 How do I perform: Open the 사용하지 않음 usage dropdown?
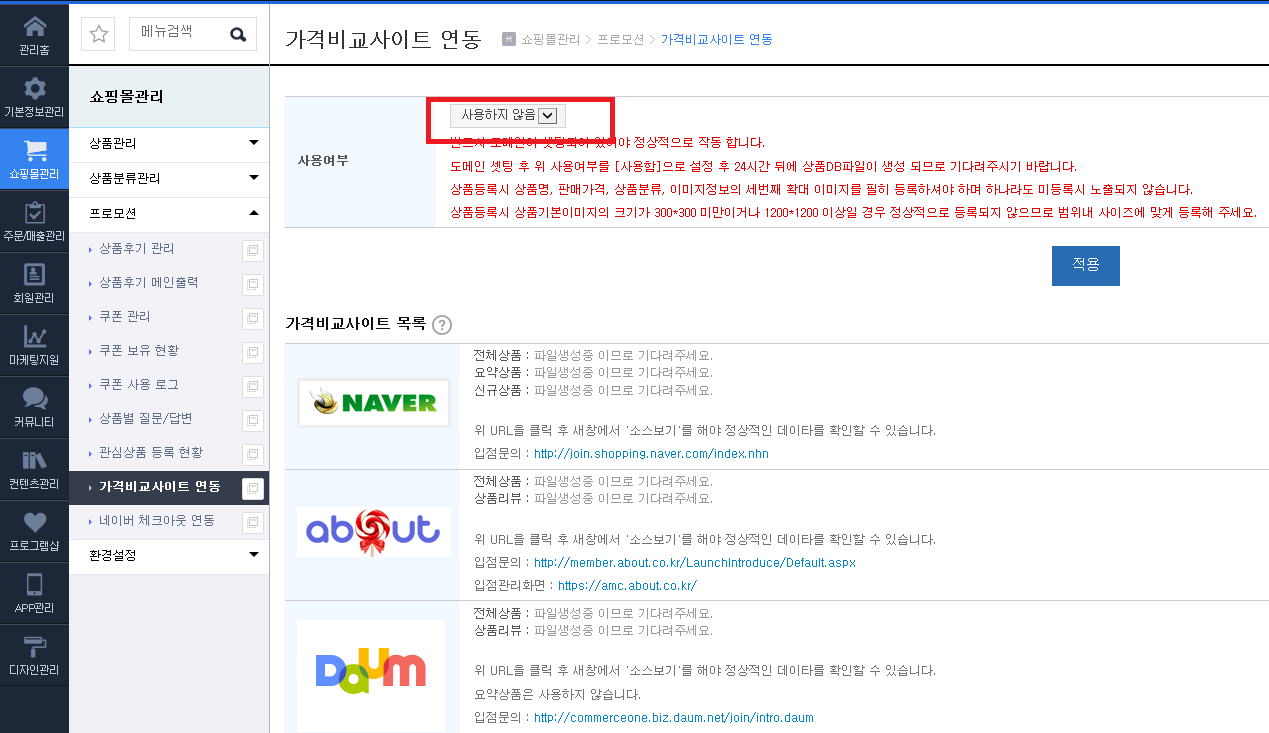[509, 116]
